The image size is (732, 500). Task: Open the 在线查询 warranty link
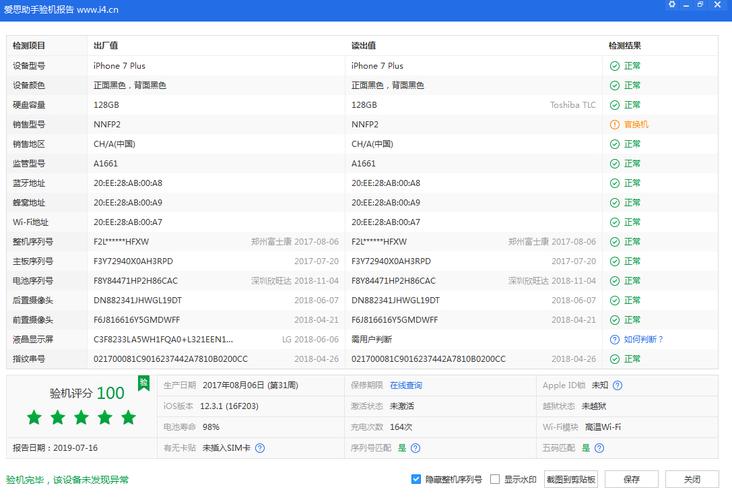coord(406,386)
